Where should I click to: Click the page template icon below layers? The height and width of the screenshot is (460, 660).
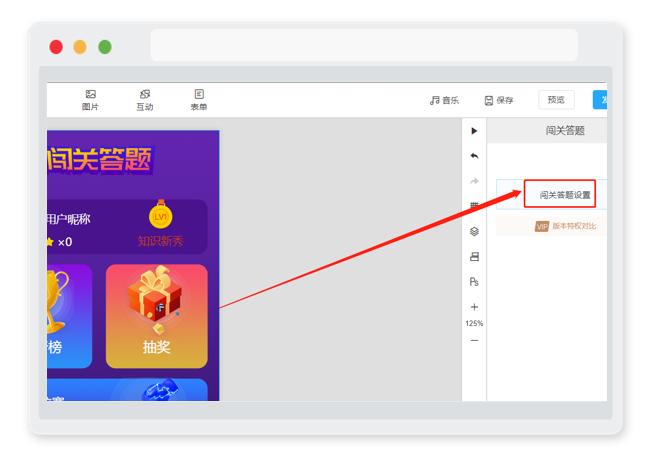click(x=474, y=257)
